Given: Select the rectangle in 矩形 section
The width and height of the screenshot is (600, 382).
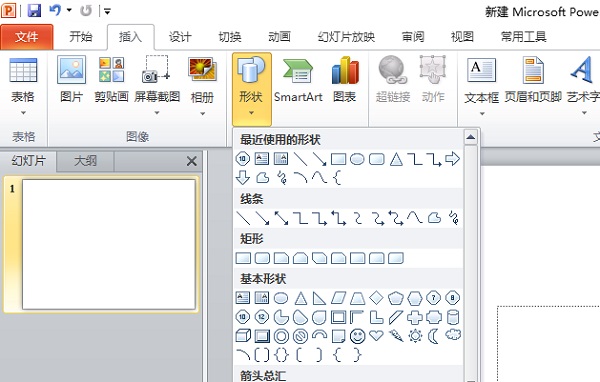Looking at the screenshot, I should [x=243, y=258].
